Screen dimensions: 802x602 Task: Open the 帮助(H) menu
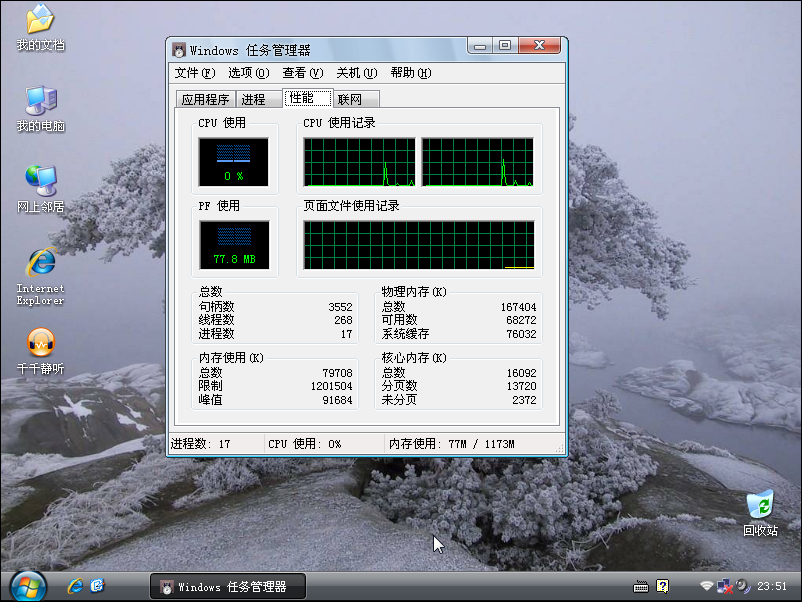[x=411, y=73]
